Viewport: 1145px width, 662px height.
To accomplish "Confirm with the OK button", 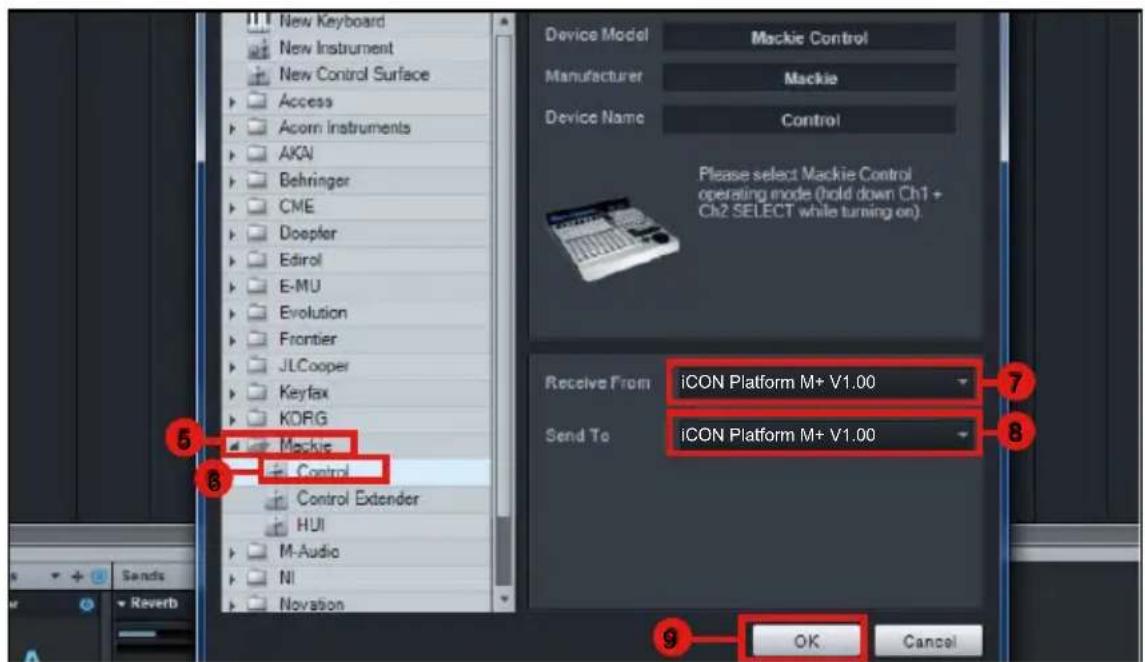I will pos(806,641).
